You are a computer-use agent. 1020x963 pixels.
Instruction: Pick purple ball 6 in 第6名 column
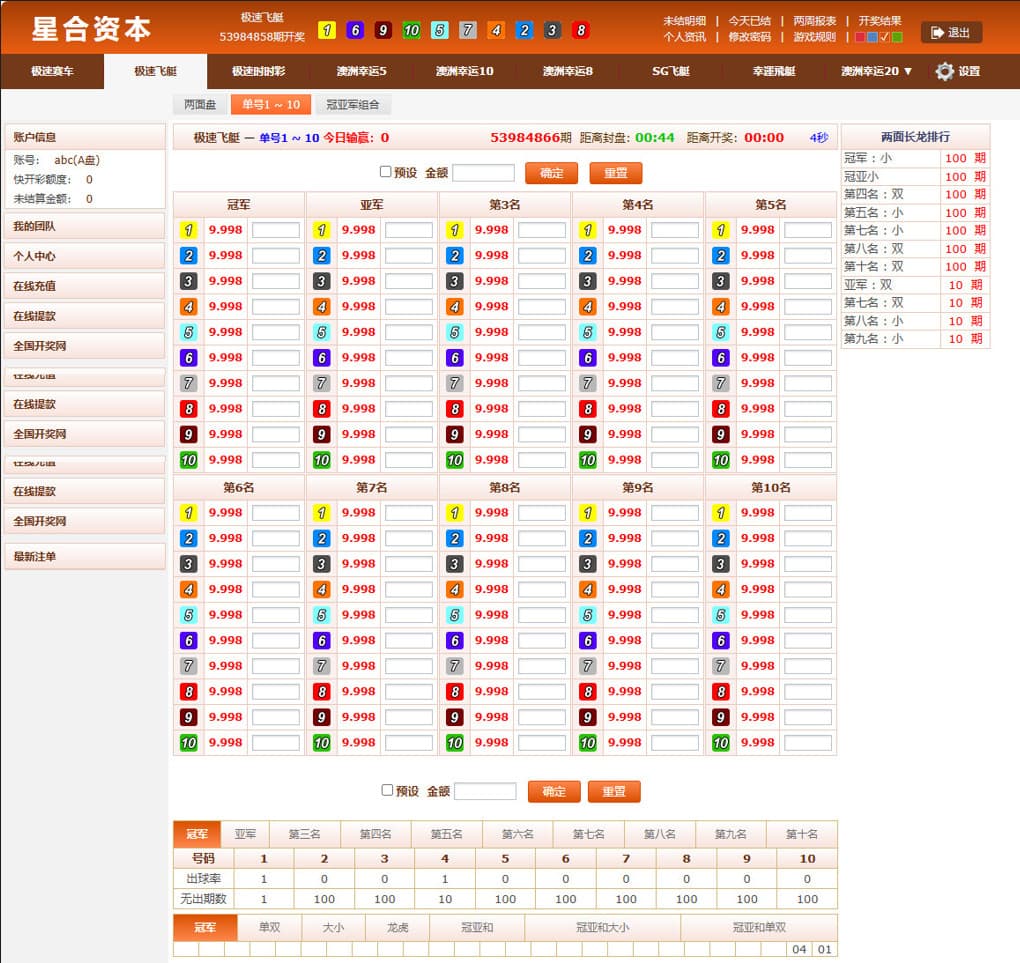tap(188, 640)
